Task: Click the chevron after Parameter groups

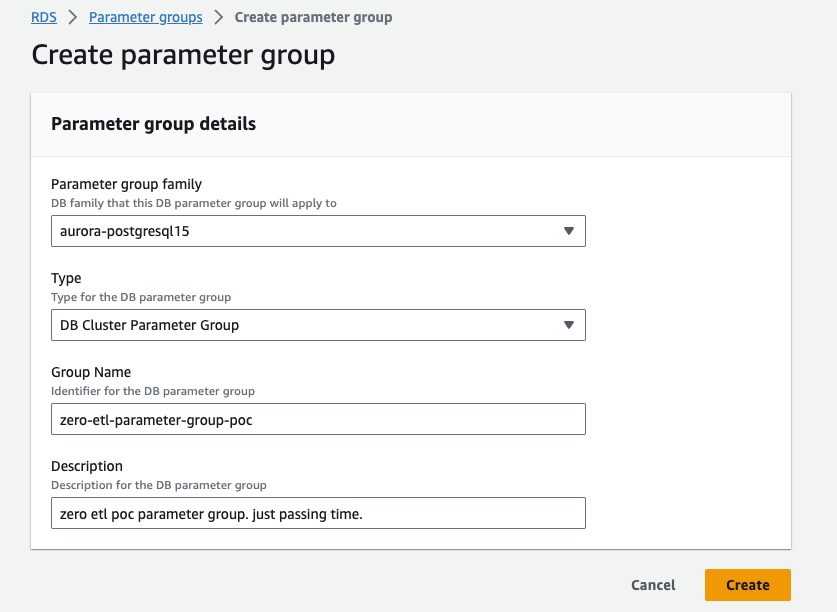Action: (x=218, y=17)
